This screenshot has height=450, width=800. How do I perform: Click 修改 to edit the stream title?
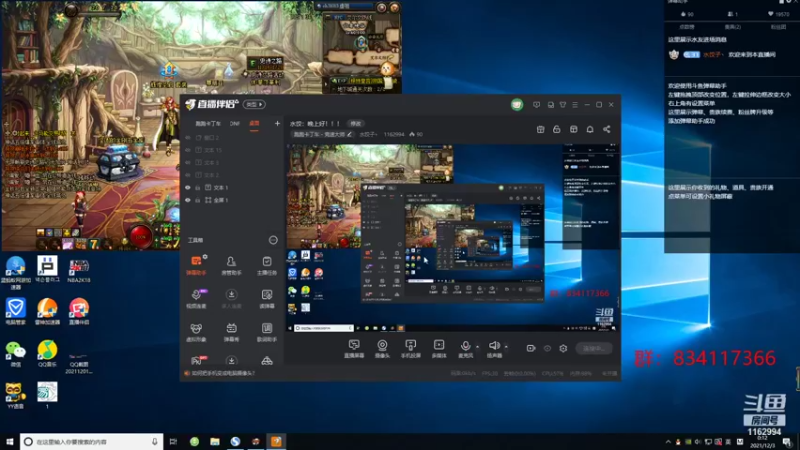356,123
